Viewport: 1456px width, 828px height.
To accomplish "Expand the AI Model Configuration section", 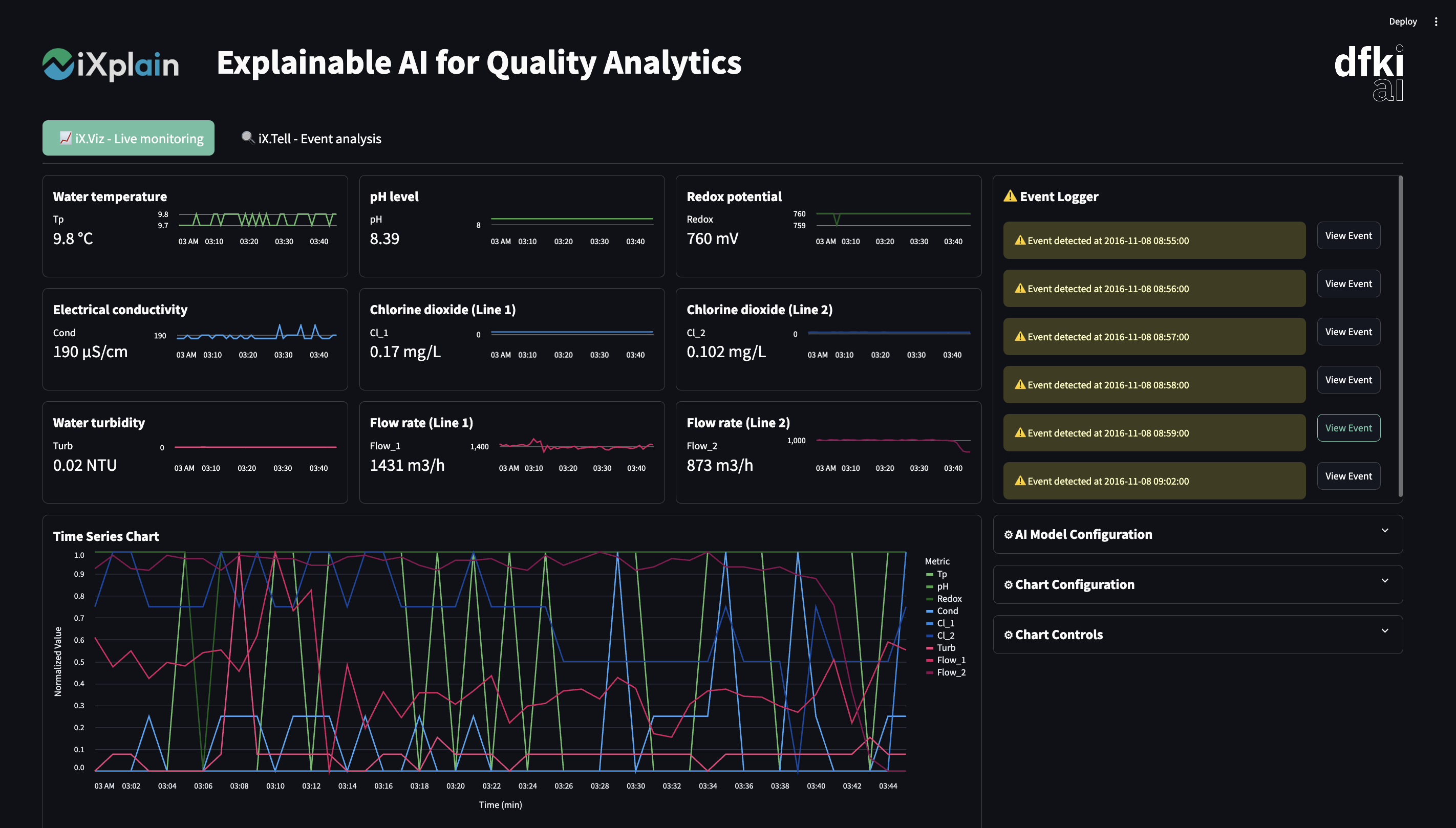I will (x=1384, y=531).
